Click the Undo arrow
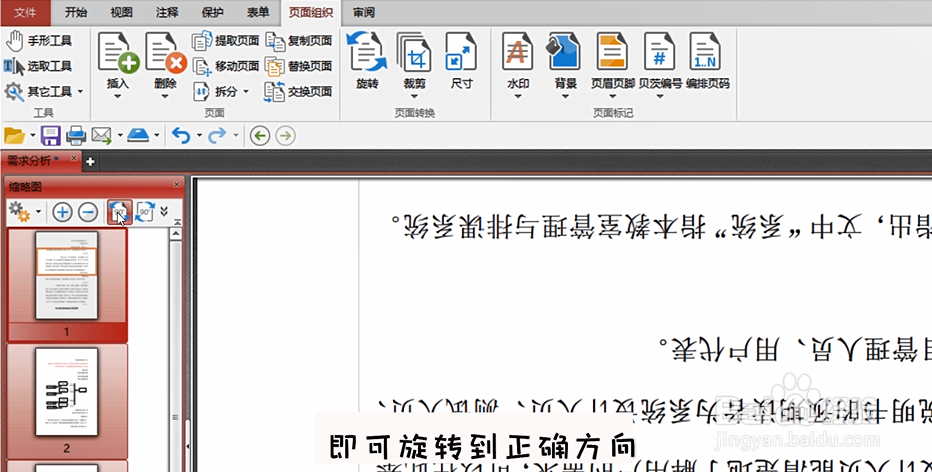 click(x=181, y=136)
